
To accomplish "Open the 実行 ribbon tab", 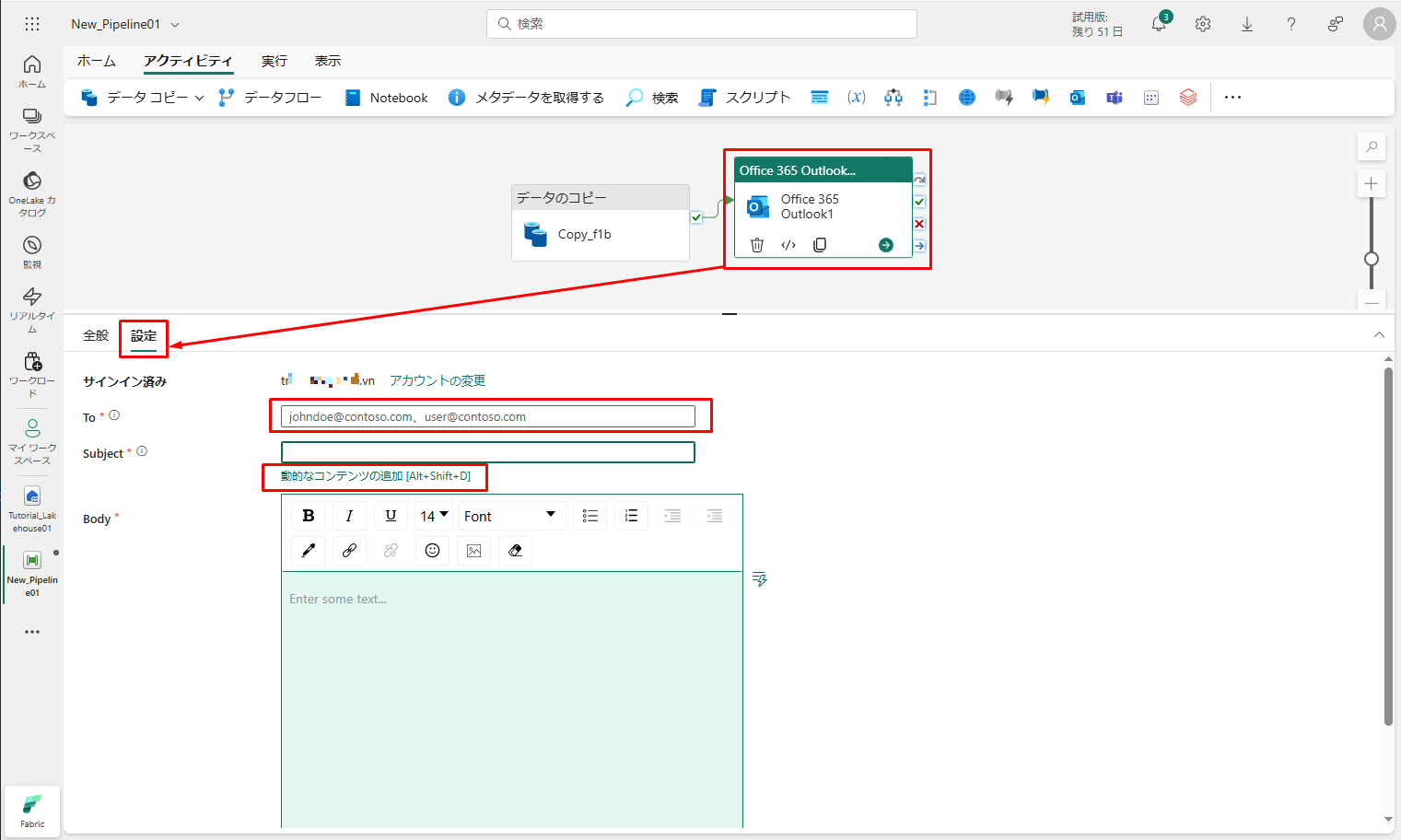I will pos(274,61).
